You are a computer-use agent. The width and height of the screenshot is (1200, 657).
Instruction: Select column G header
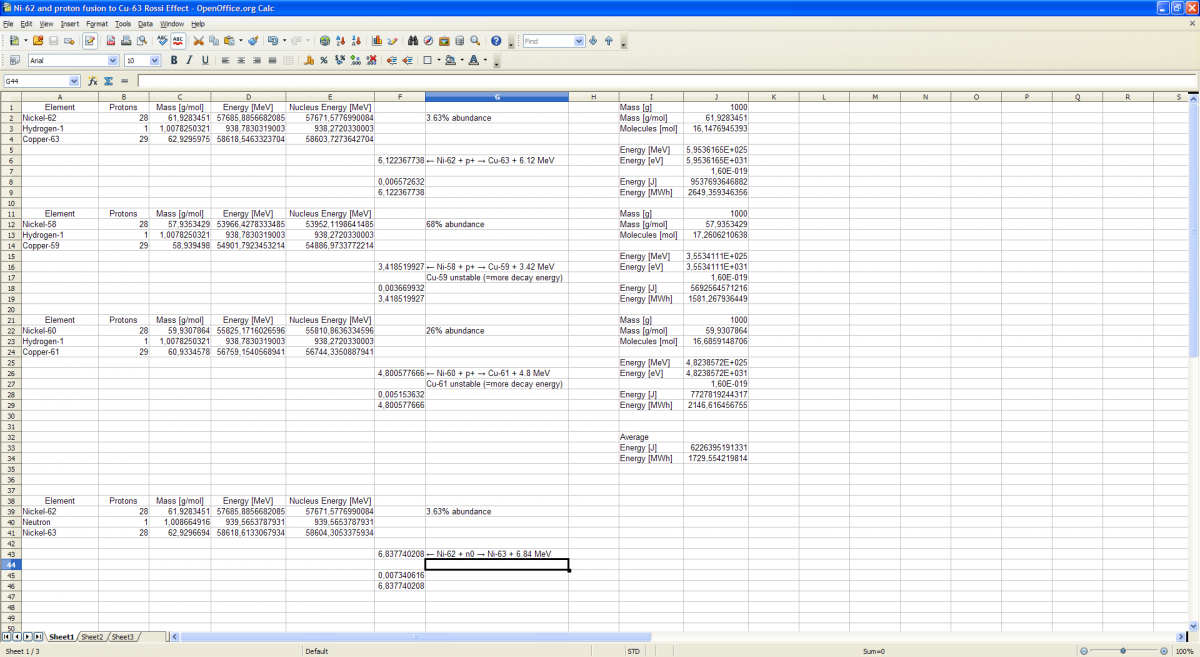497,97
